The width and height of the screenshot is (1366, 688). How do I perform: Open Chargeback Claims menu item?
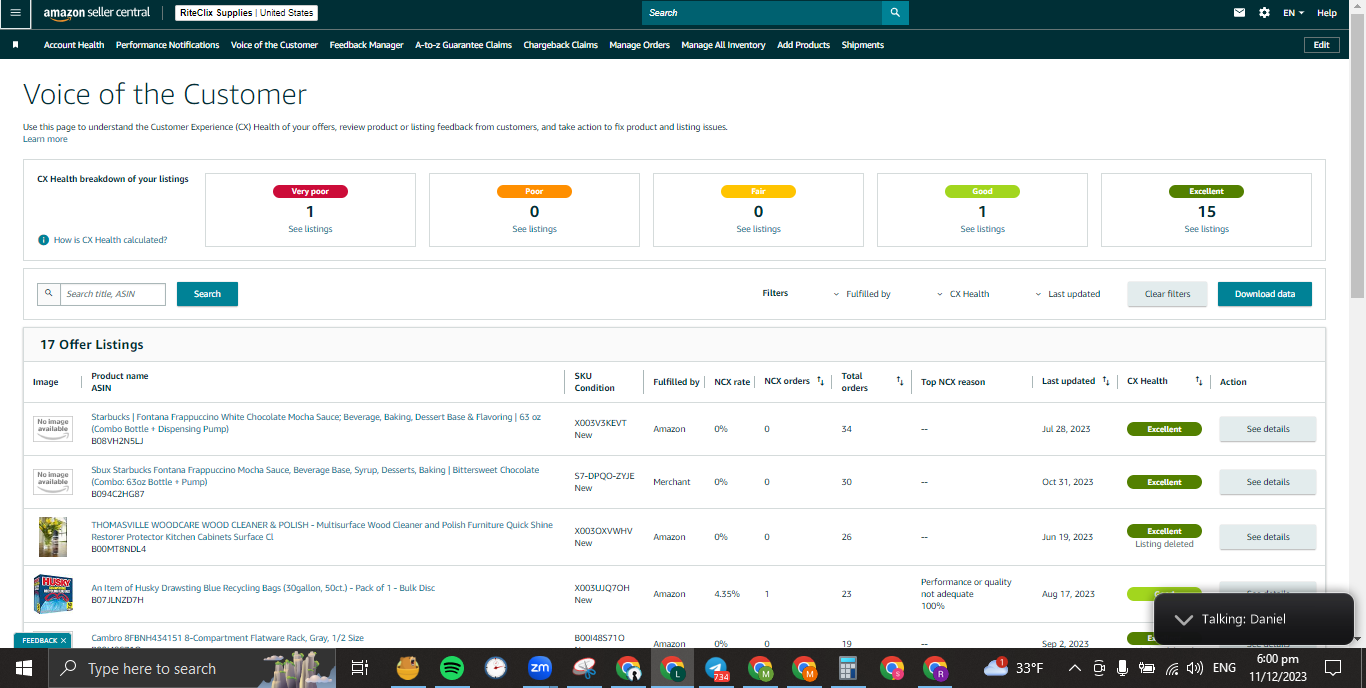point(560,45)
